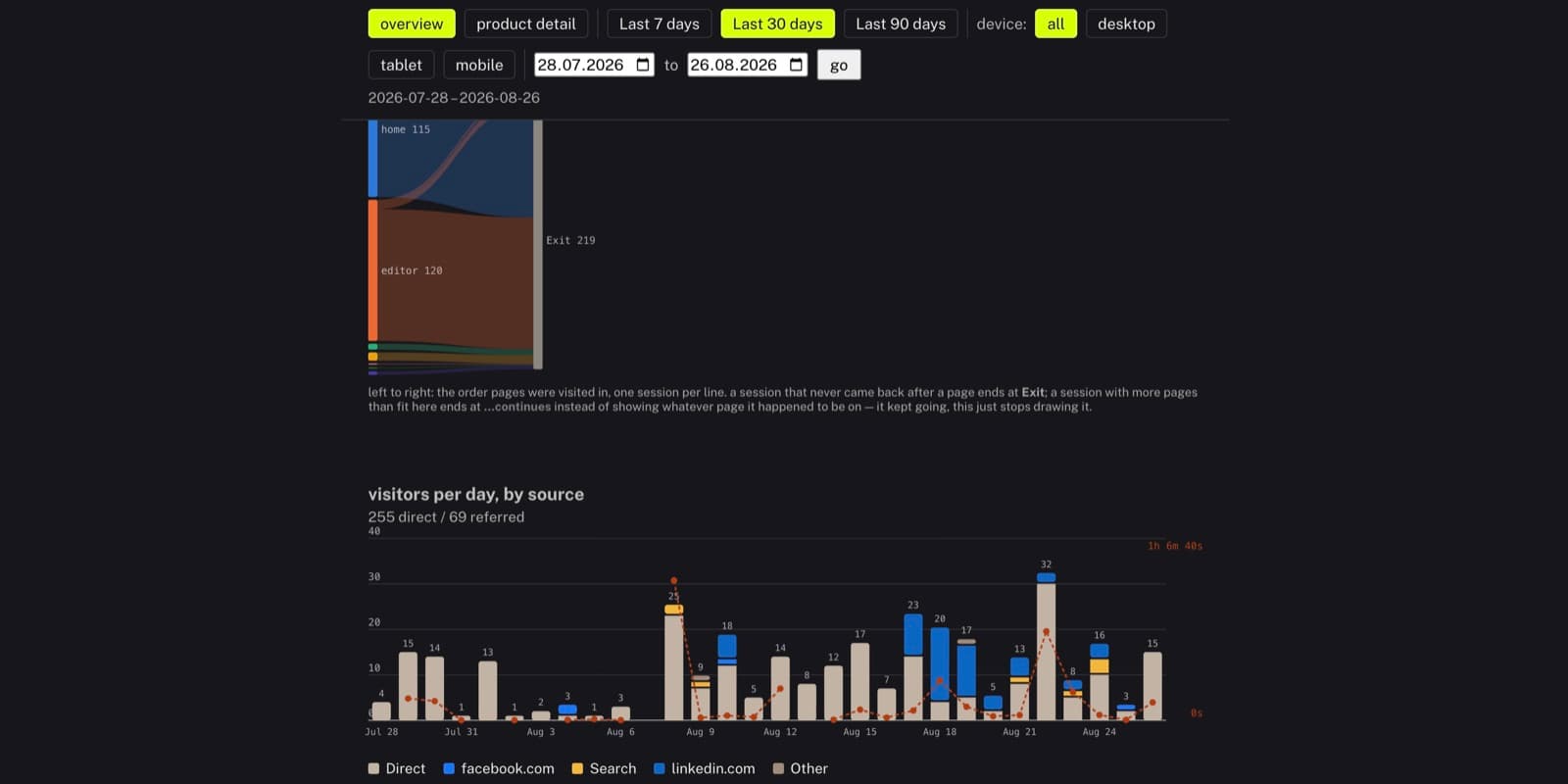
Task: Select the editor 120 flow node
Action: point(372,270)
